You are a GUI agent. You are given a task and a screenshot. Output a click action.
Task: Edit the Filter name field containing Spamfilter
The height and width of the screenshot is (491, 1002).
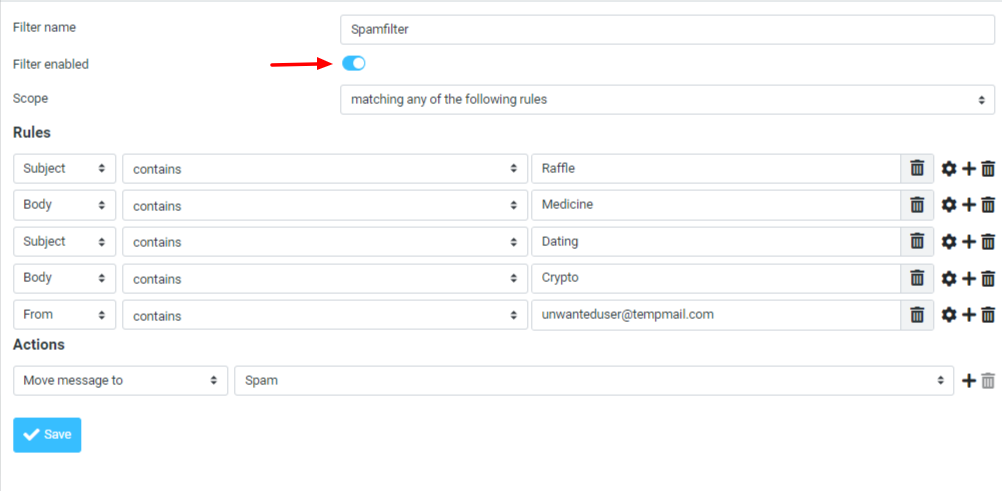tap(667, 29)
